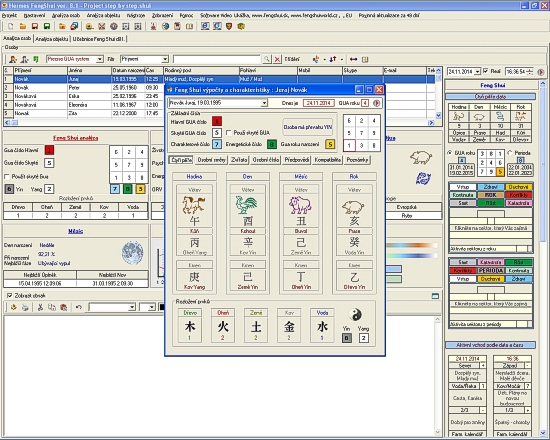
Task: Click the up-down sort arrows icon
Action: point(333,59)
